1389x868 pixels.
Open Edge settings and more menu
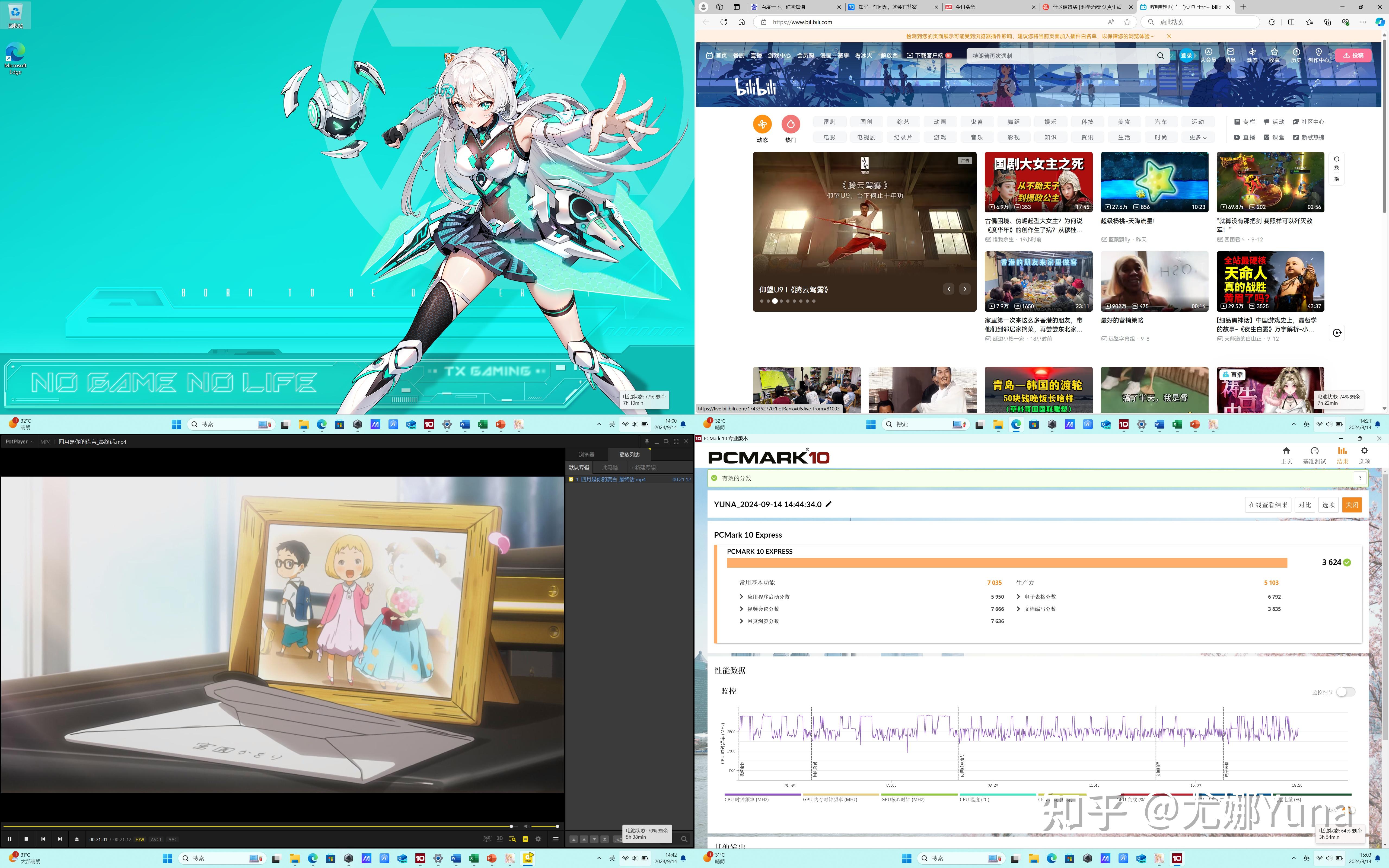tap(1363, 22)
